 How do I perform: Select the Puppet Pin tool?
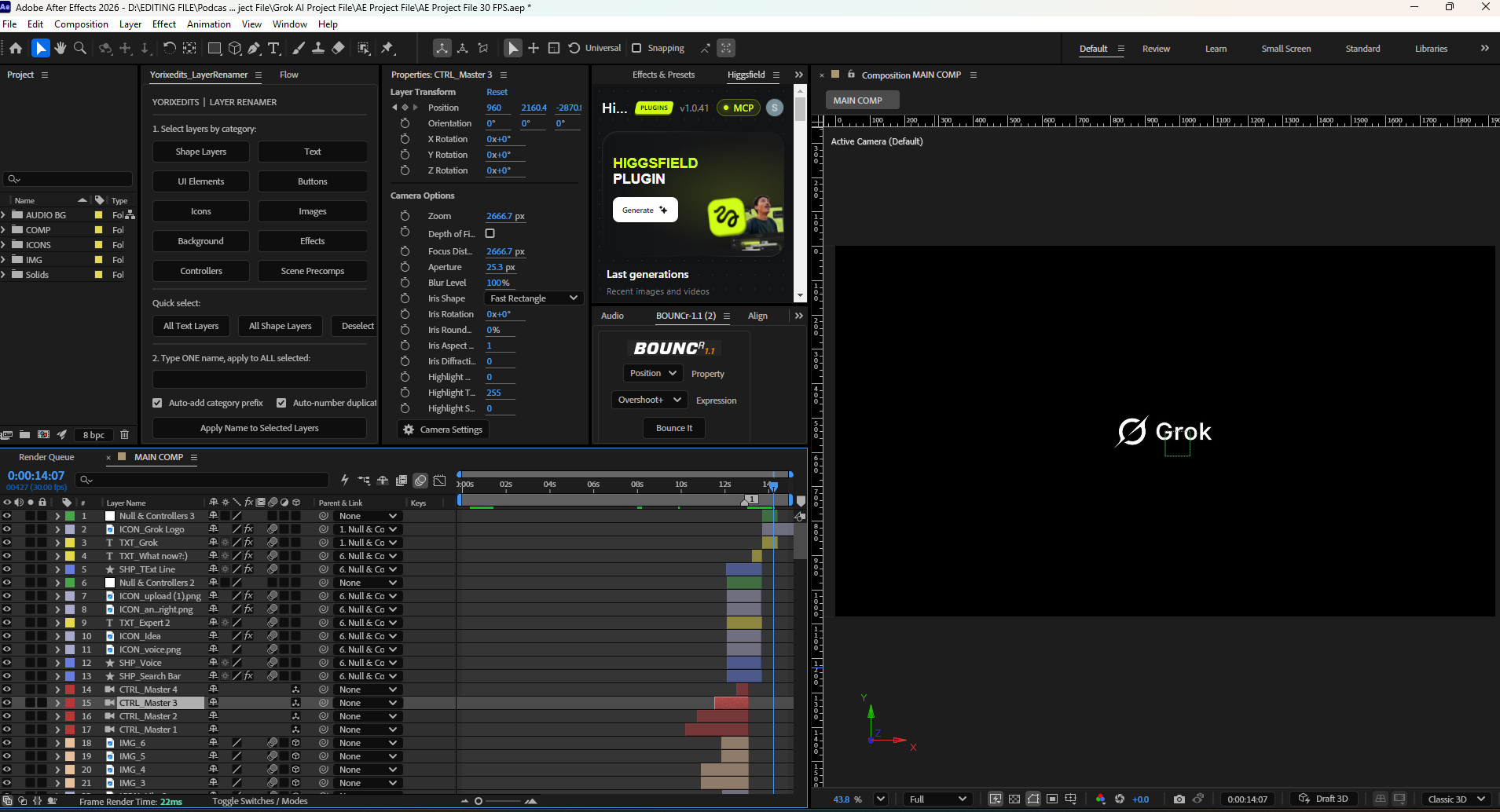coord(387,48)
